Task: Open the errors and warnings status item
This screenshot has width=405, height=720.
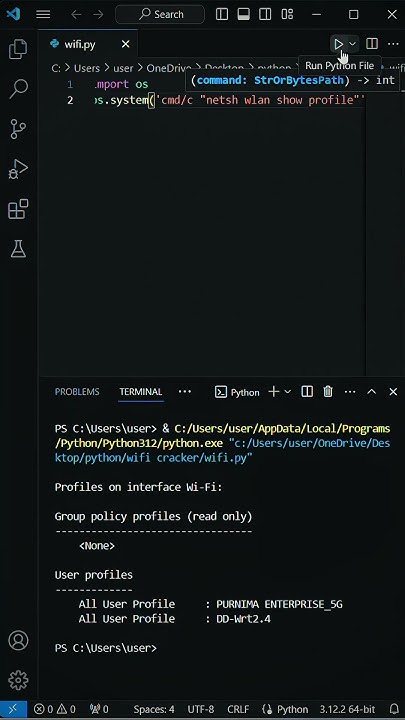Action: 55,709
